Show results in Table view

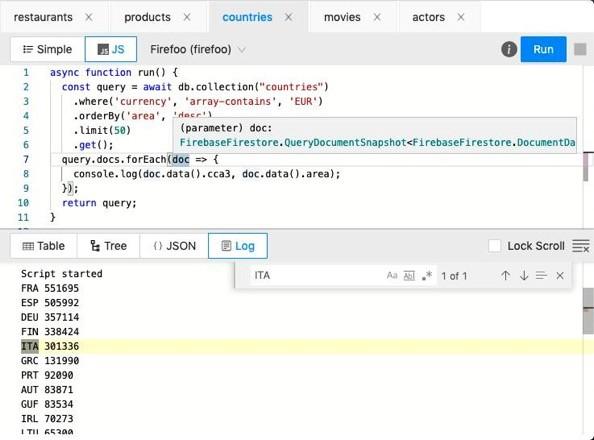[44, 246]
